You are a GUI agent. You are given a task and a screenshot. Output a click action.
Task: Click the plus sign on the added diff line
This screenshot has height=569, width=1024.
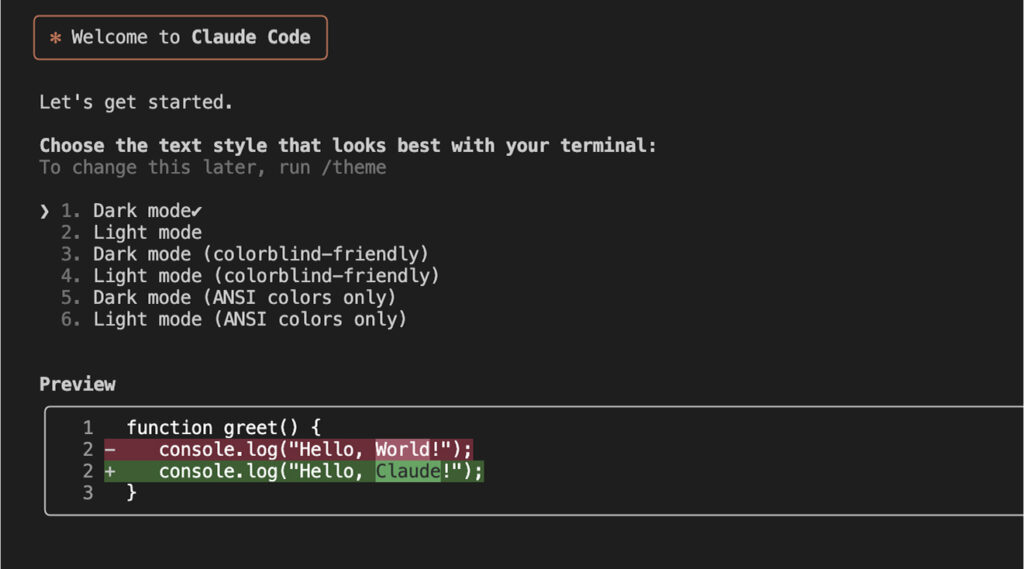point(110,471)
